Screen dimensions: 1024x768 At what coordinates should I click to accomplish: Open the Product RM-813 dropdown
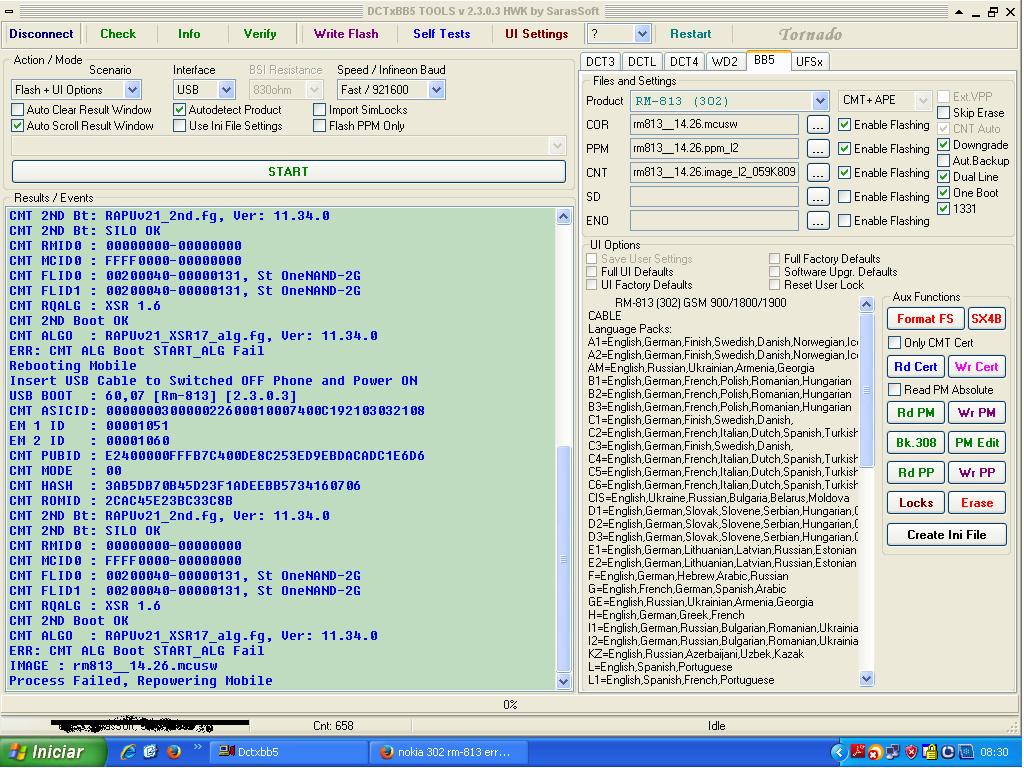(821, 101)
